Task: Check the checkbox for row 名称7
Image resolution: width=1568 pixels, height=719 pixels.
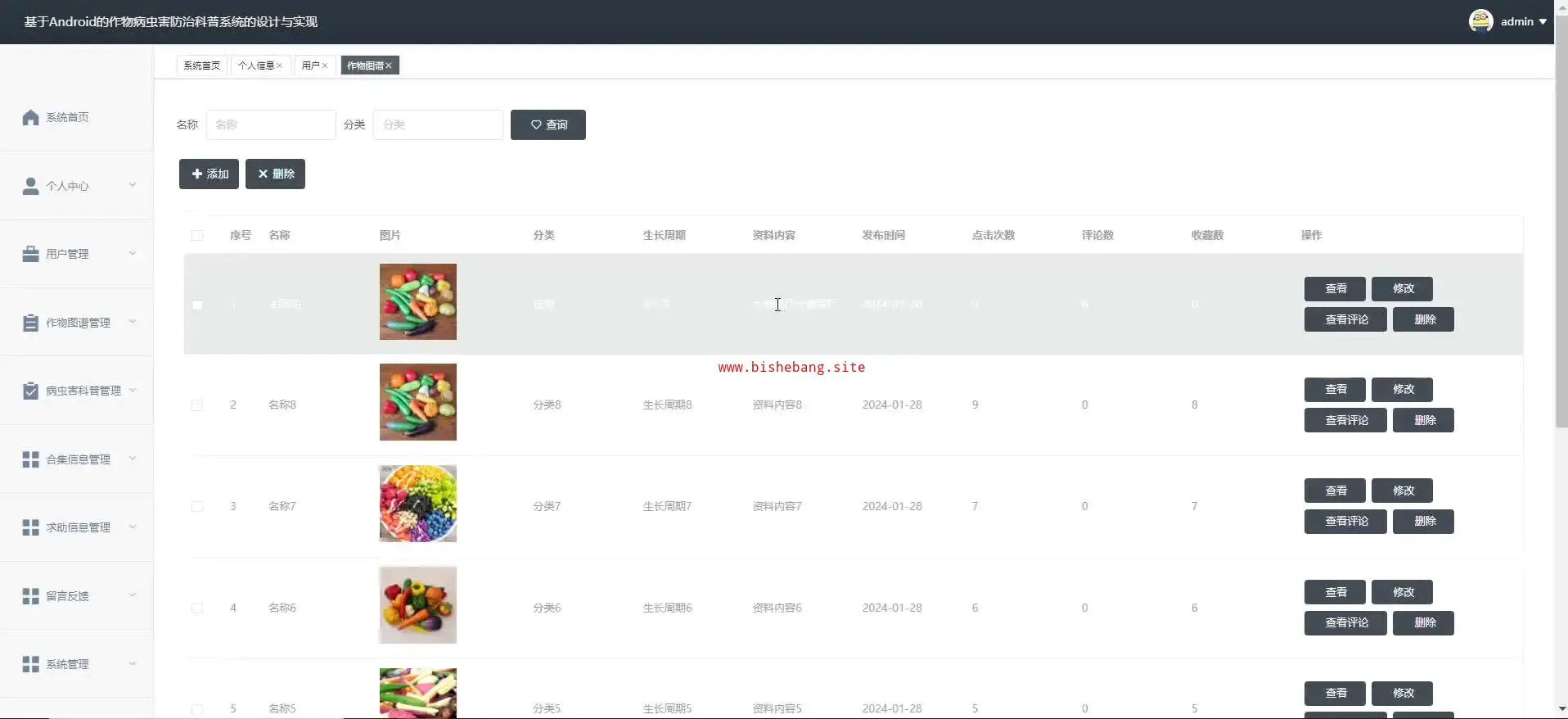Action: (197, 507)
